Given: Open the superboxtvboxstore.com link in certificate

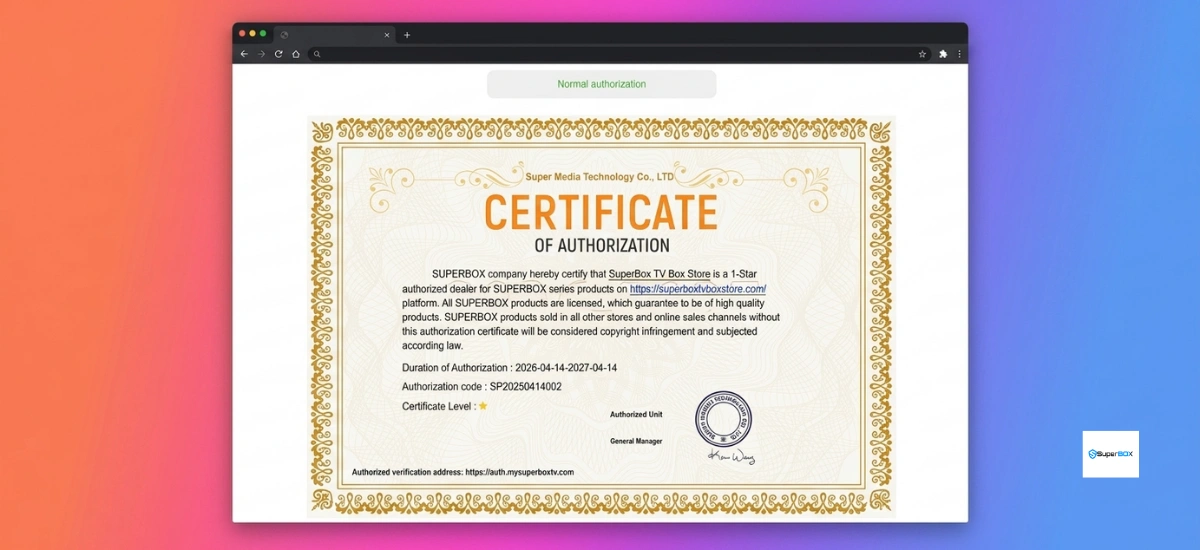Looking at the screenshot, I should 698,289.
